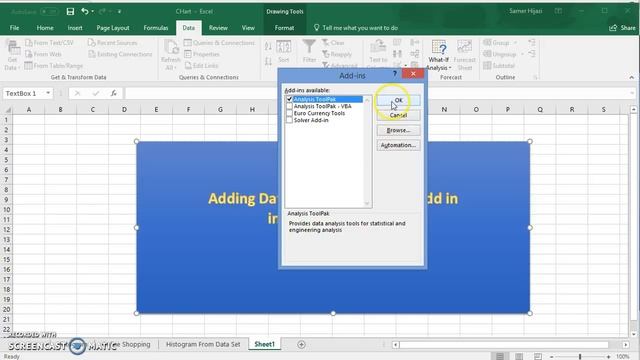640x360 pixels.
Task: Open Existing Connections
Action: click(x=120, y=54)
